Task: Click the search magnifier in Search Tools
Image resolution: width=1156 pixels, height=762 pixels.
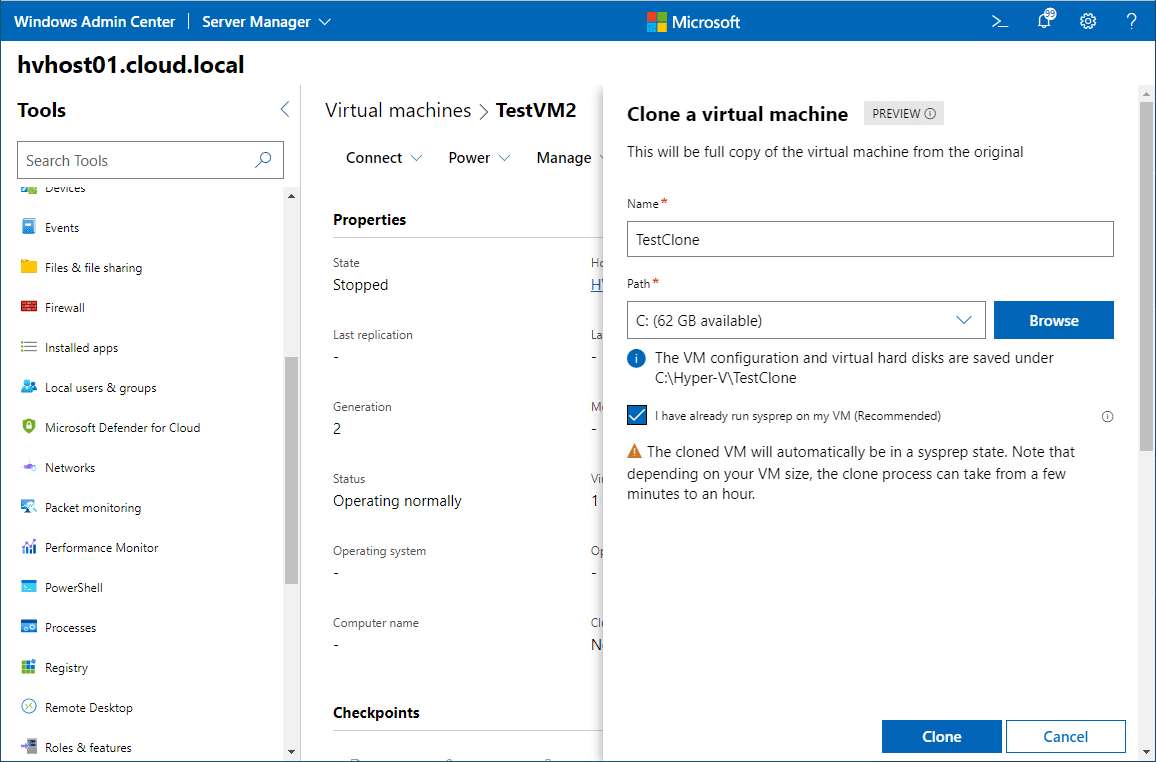Action: 263,160
